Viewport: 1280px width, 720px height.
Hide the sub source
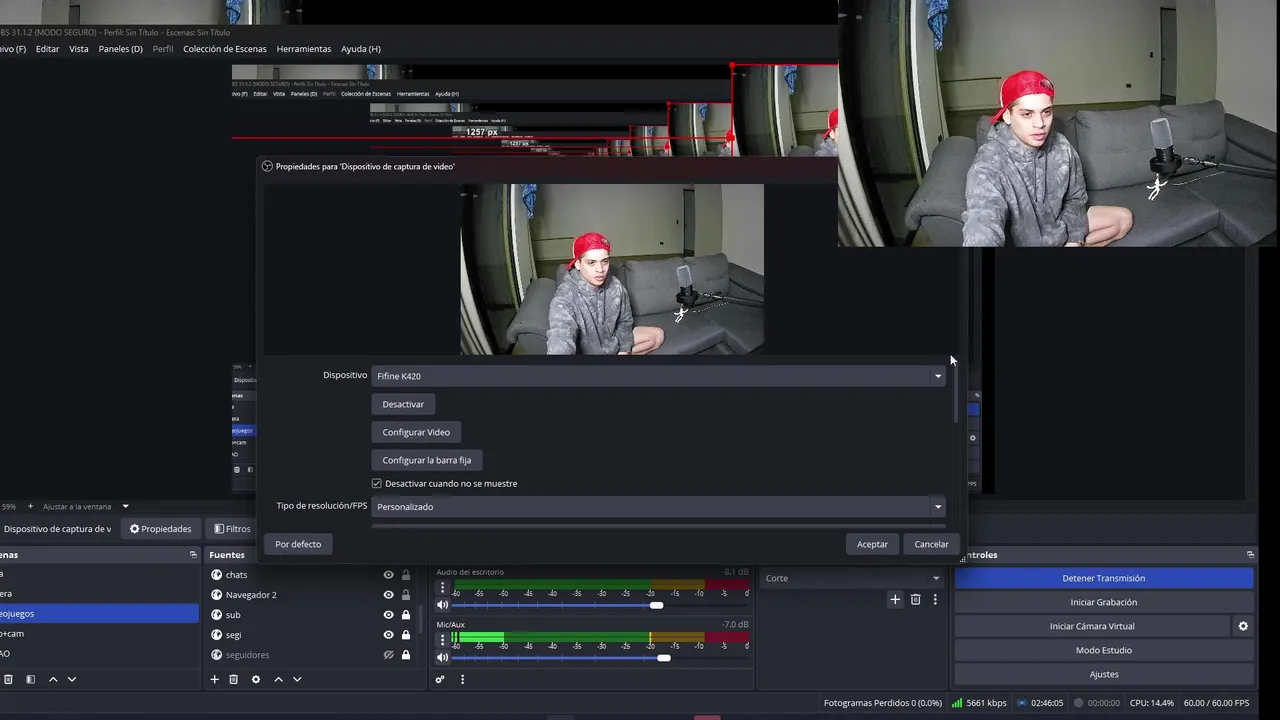click(x=389, y=615)
